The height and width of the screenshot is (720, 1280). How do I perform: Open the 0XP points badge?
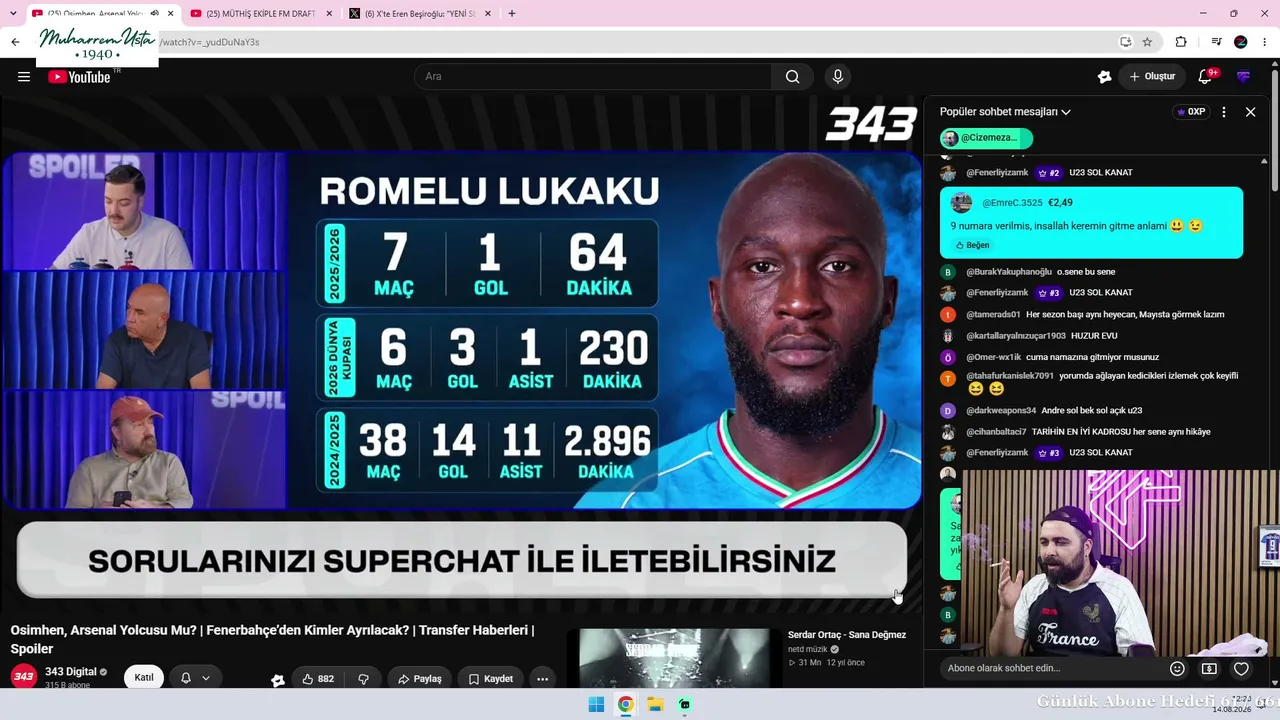point(1192,112)
